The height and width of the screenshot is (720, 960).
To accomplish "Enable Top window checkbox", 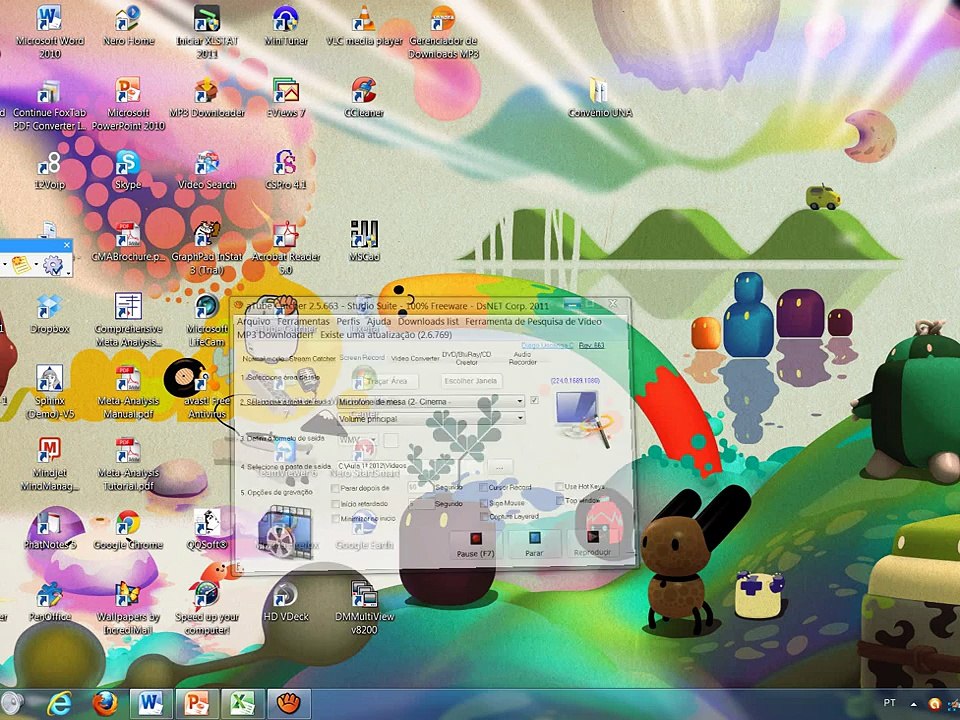I will coord(559,501).
